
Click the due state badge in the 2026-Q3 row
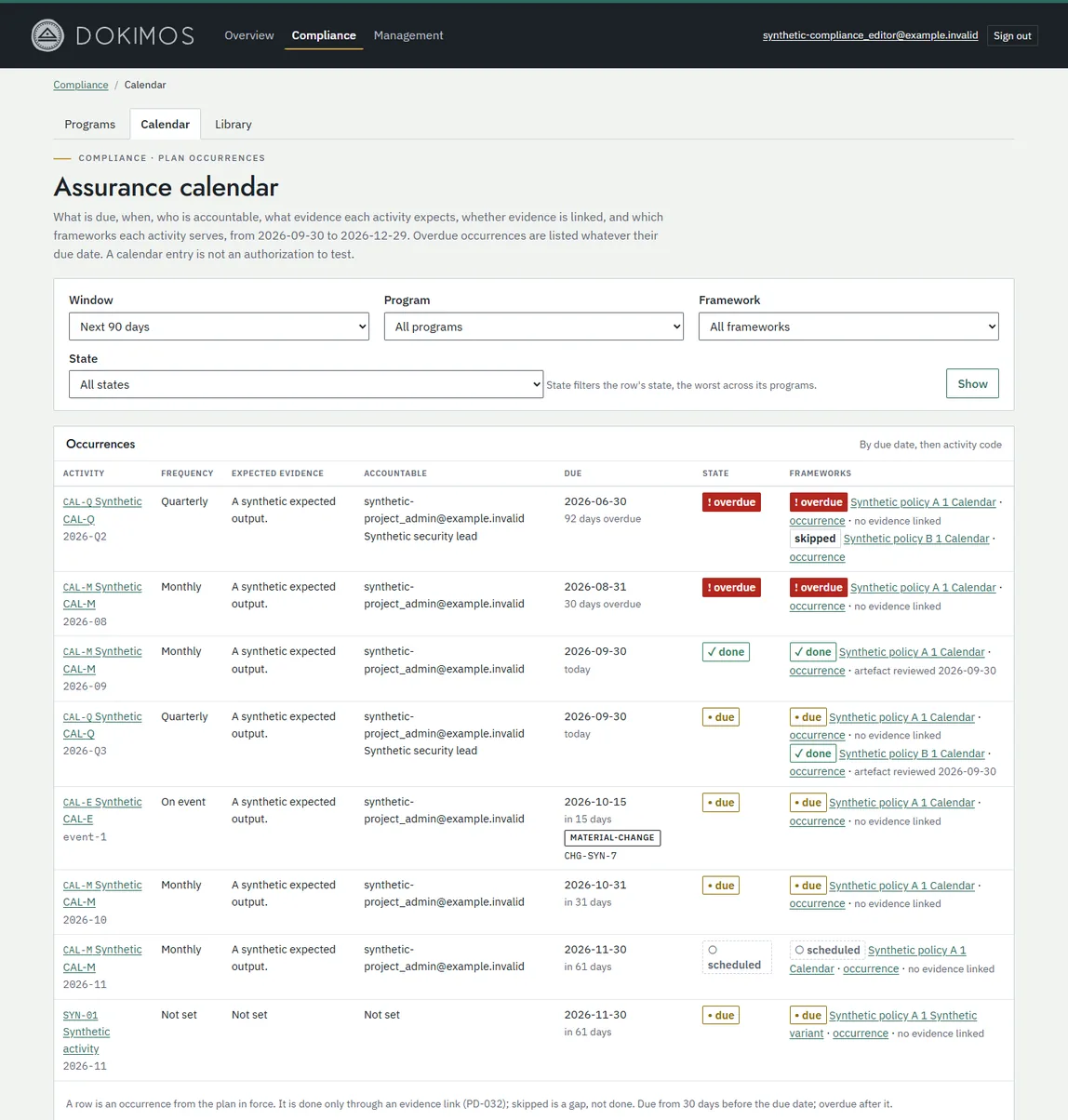721,717
